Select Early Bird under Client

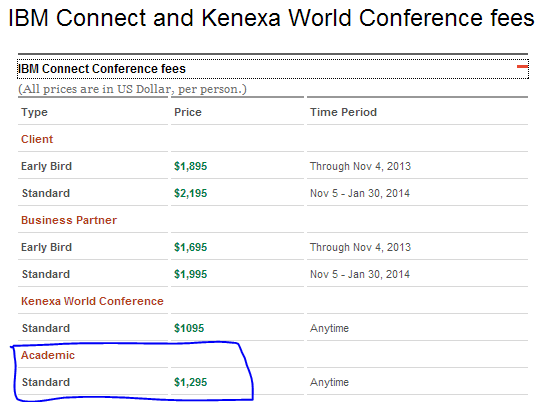click(46, 166)
